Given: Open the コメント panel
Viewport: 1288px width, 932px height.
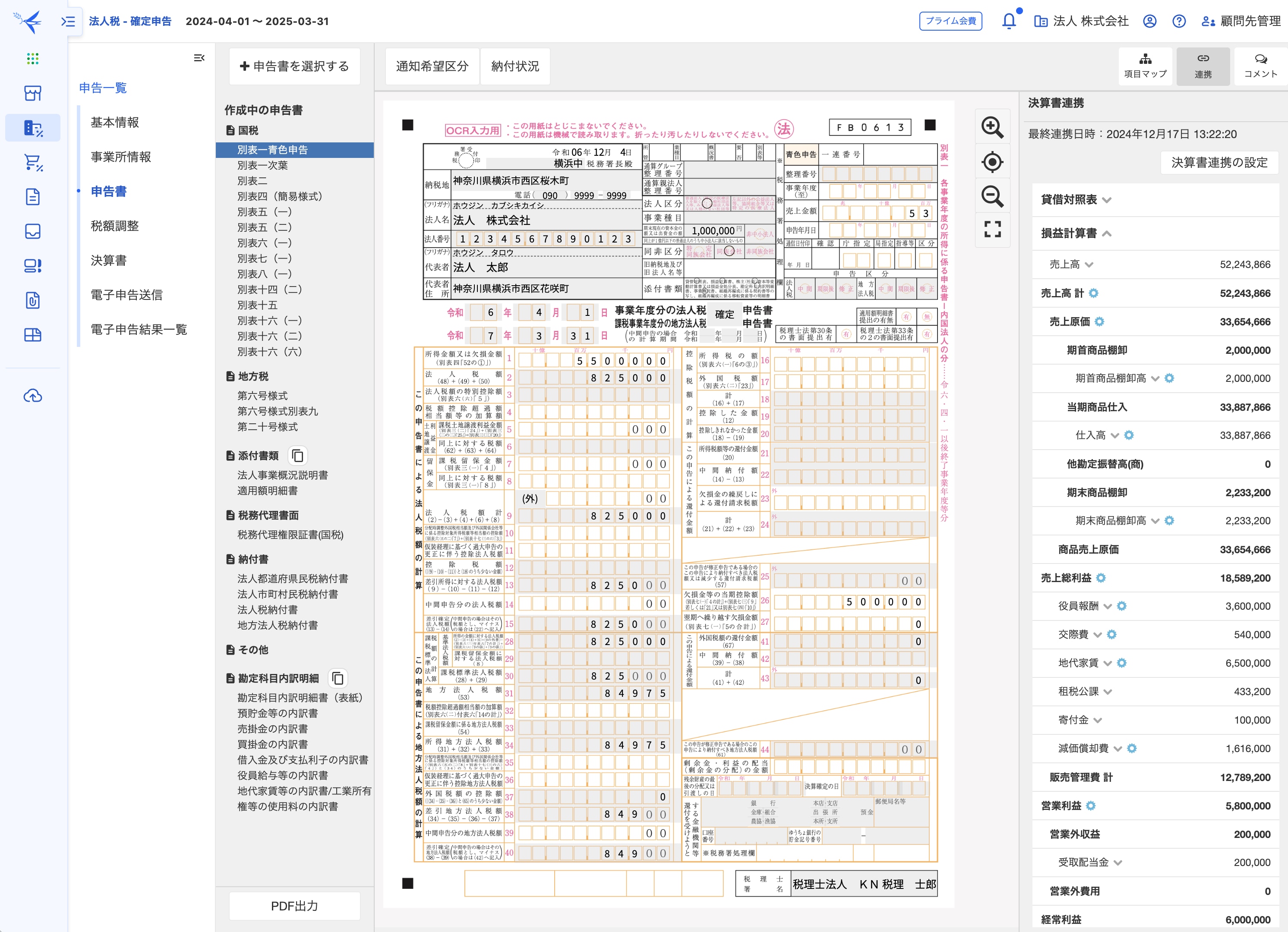Looking at the screenshot, I should (x=1260, y=66).
